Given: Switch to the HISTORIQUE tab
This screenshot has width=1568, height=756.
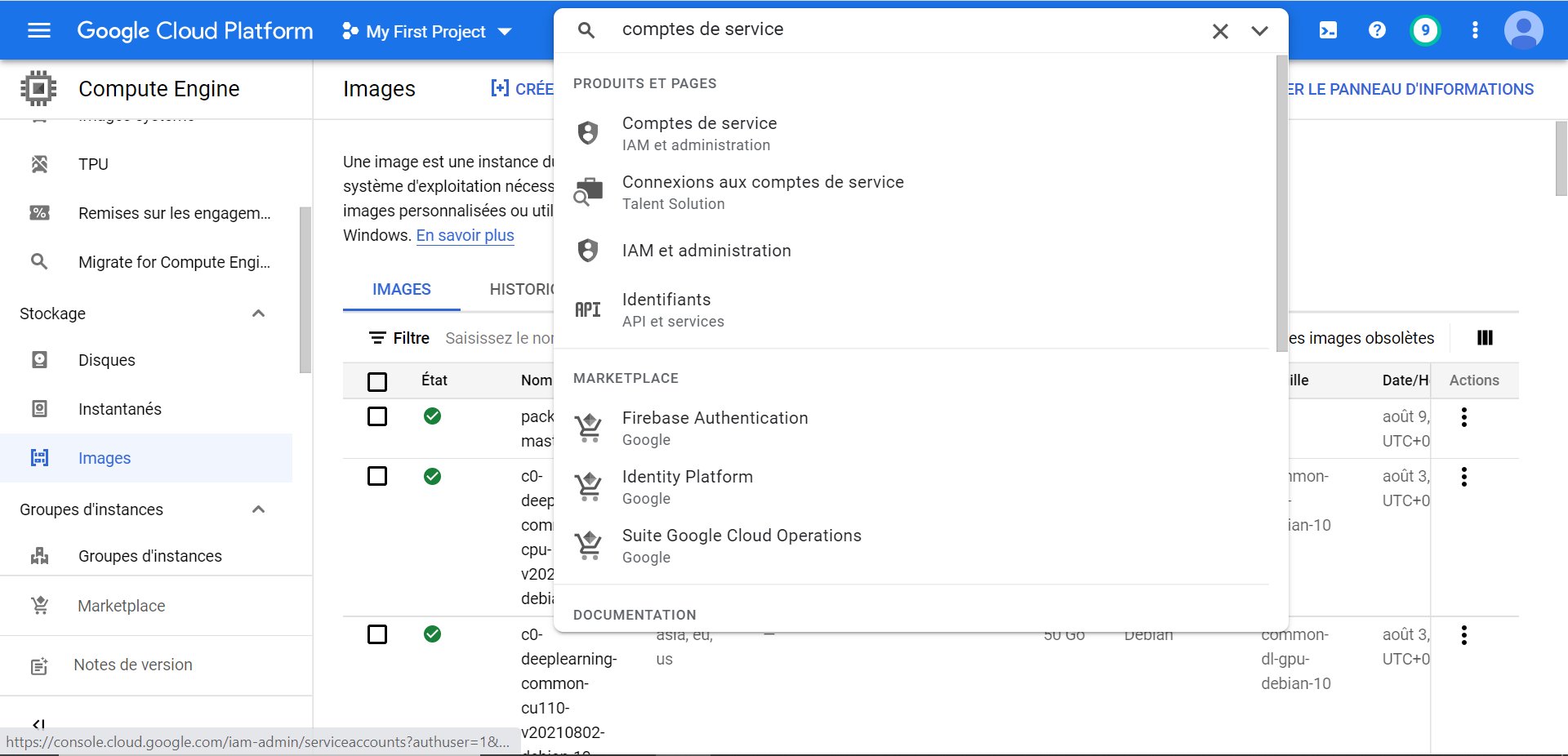Looking at the screenshot, I should pyautogui.click(x=522, y=289).
